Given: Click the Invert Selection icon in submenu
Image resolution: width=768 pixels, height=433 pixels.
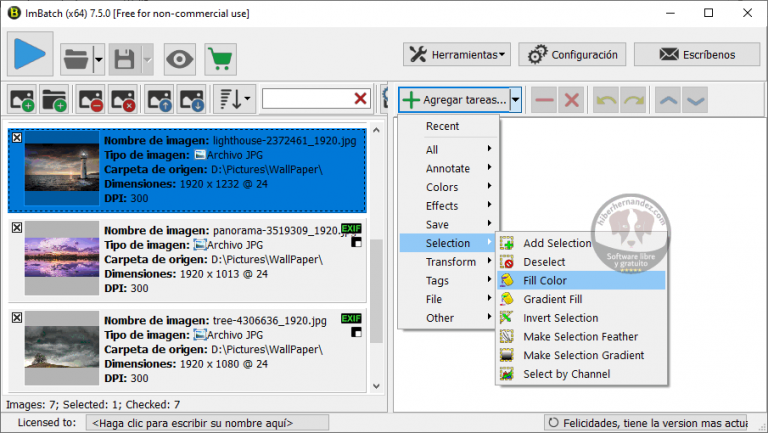Looking at the screenshot, I should tap(507, 318).
